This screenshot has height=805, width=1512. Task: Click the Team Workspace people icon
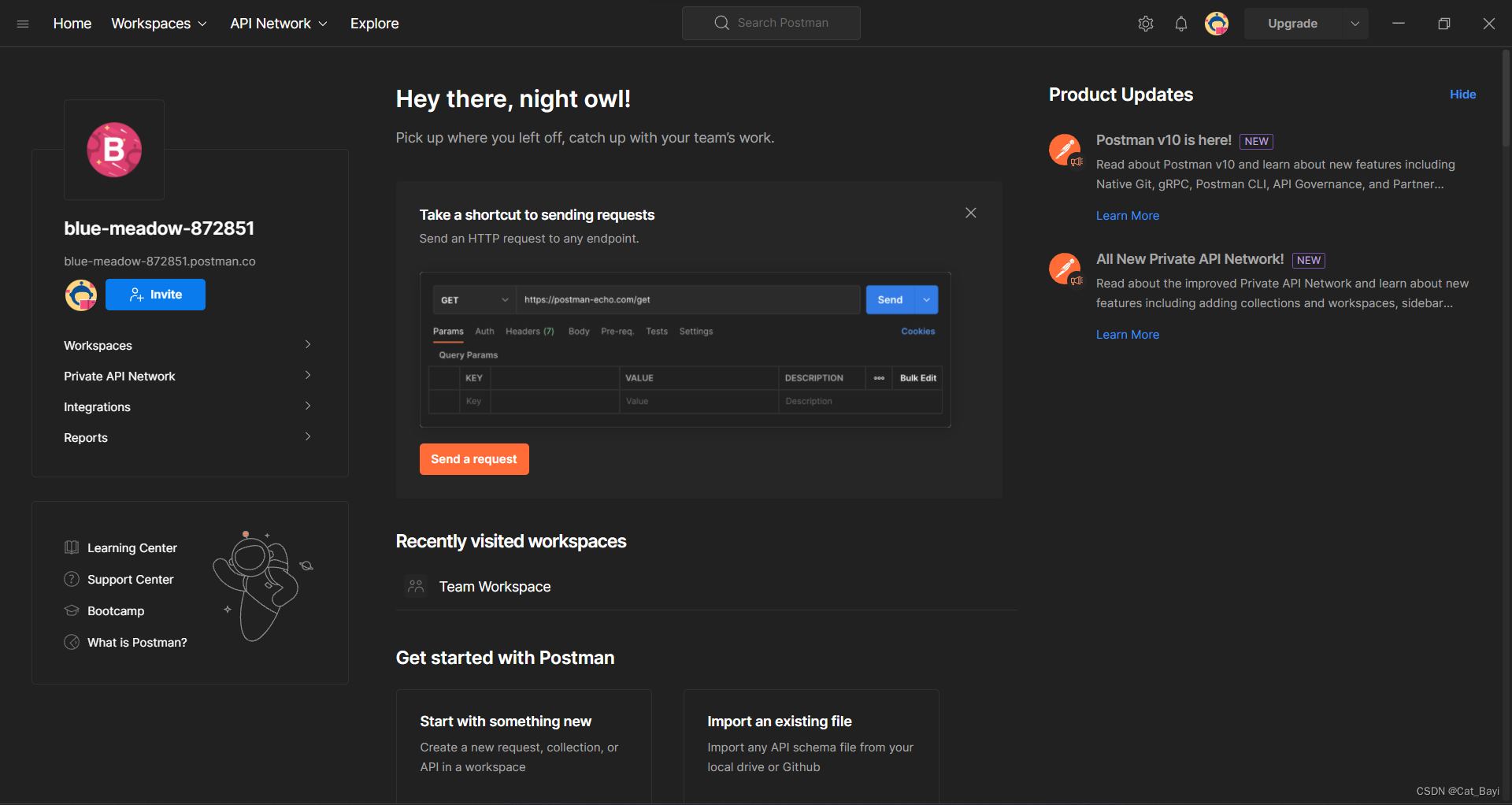pos(416,586)
